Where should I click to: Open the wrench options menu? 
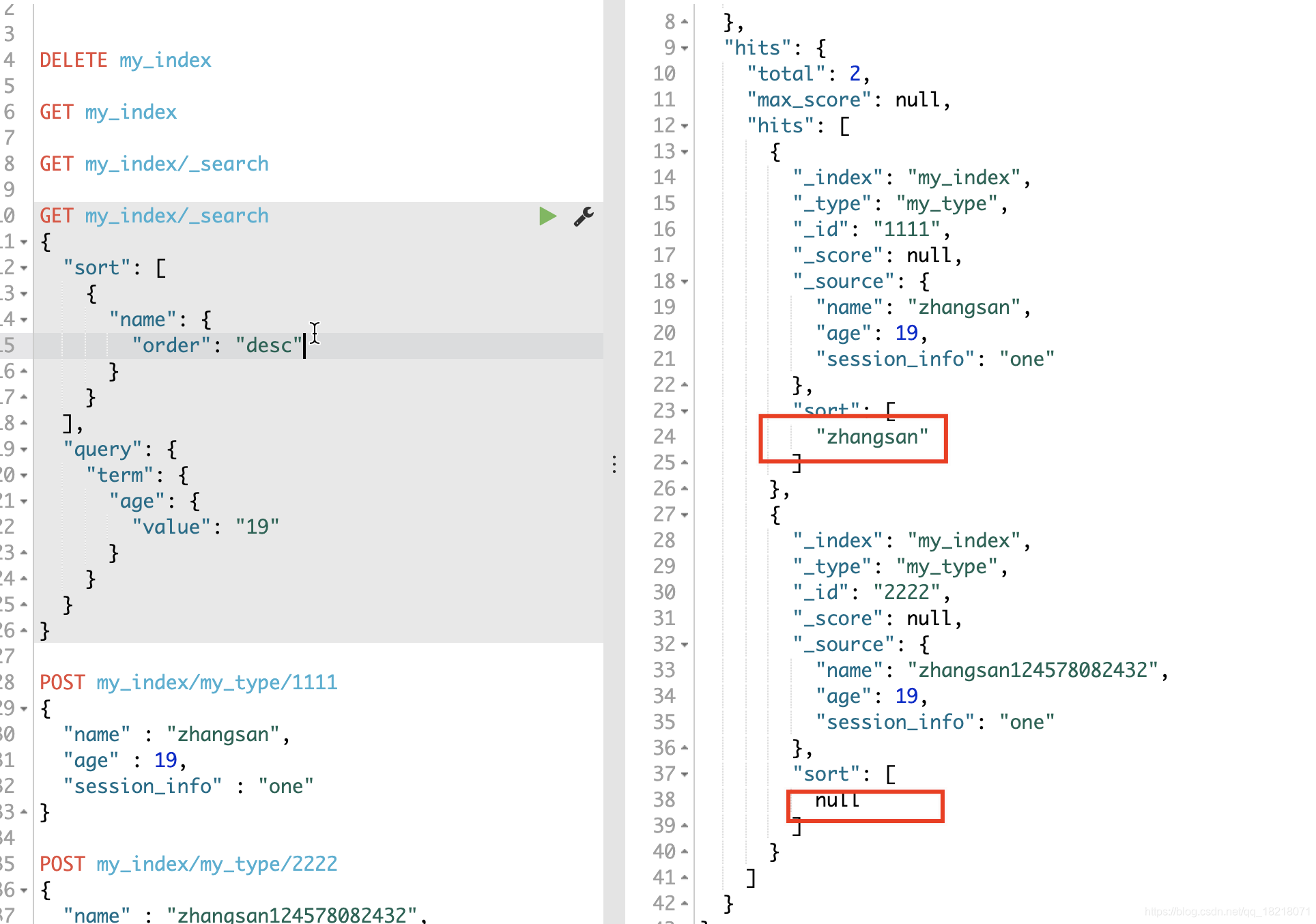point(584,216)
